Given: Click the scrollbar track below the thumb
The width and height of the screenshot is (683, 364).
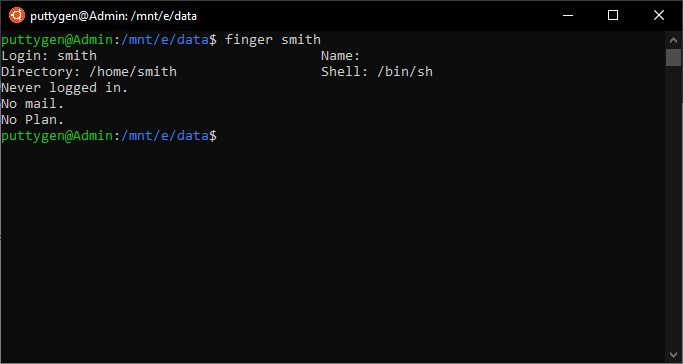Looking at the screenshot, I should [673, 206].
